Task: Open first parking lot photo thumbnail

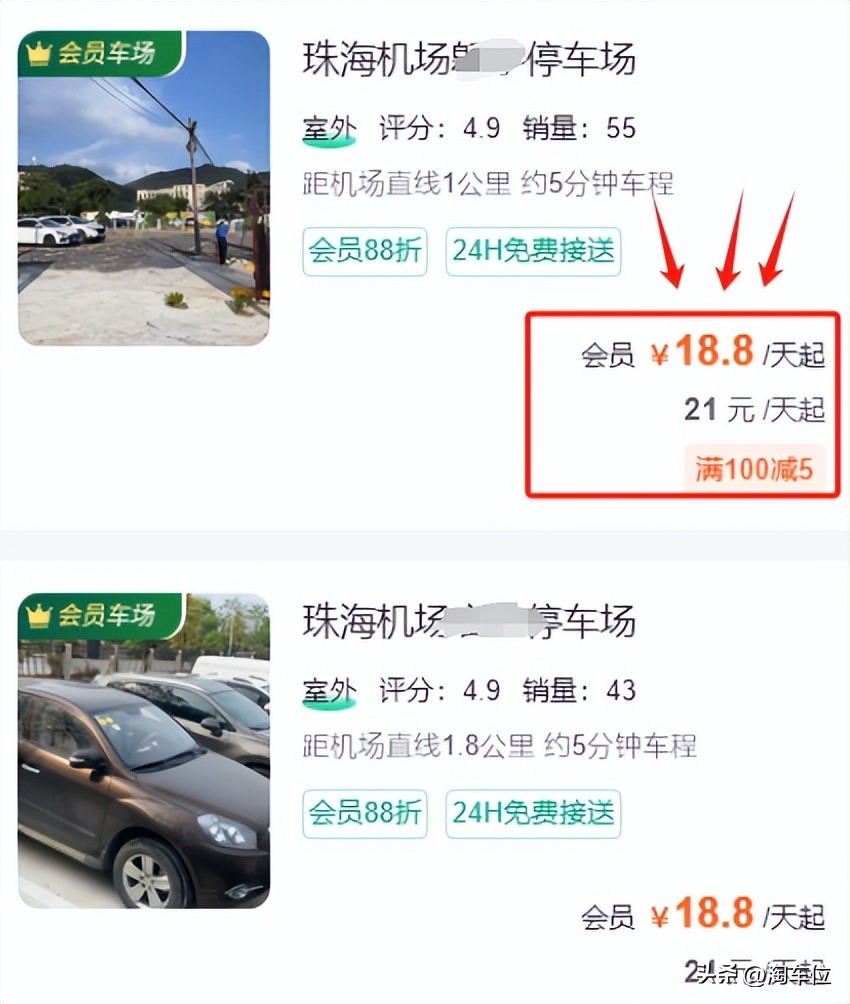Action: pos(143,188)
